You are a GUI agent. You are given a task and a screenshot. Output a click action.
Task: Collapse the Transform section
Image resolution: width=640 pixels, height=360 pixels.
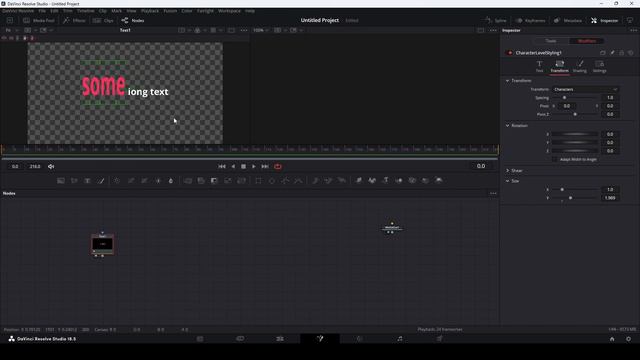507,81
